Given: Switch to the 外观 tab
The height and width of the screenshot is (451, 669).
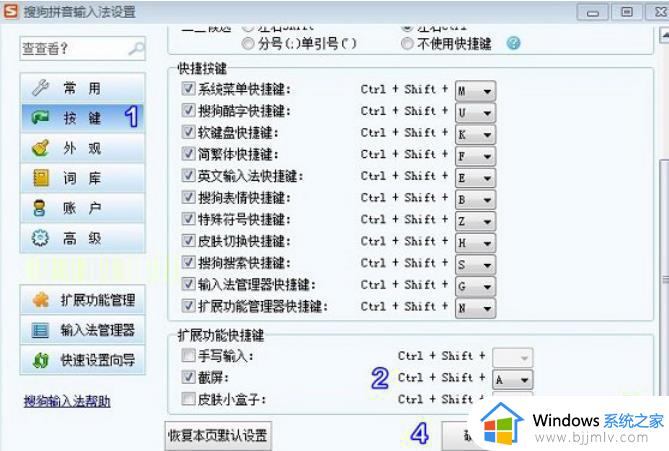Looking at the screenshot, I should coord(82,148).
